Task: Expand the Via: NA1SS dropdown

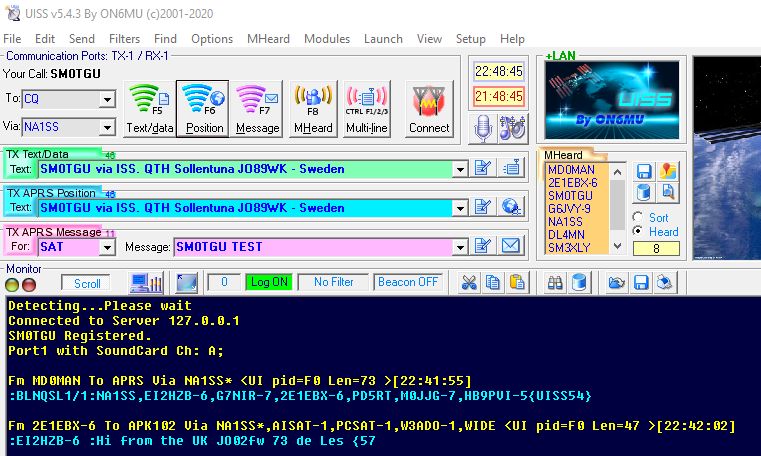Action: (x=107, y=128)
